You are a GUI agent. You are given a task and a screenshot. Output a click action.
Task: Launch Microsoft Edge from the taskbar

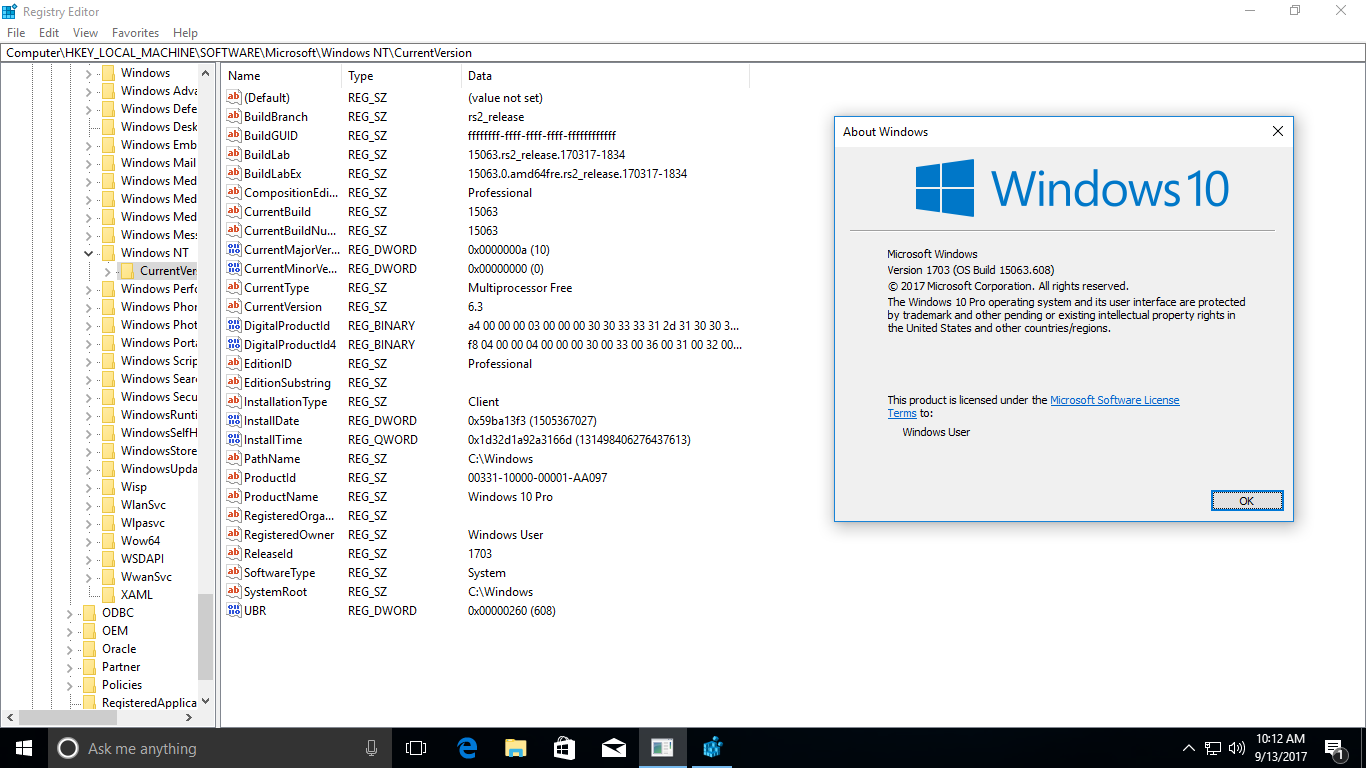(466, 748)
